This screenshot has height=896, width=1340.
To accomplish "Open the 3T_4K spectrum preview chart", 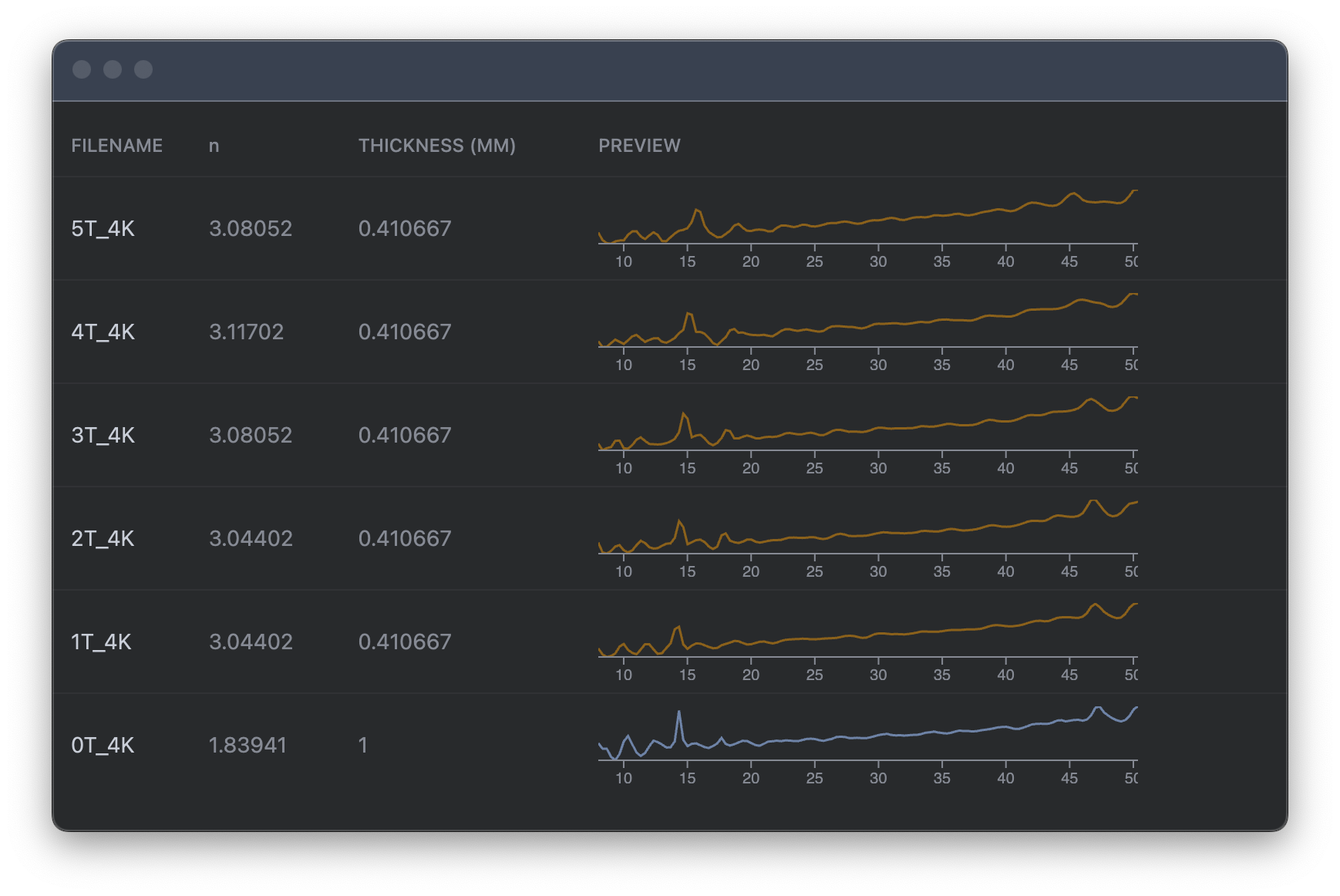I will tap(868, 435).
